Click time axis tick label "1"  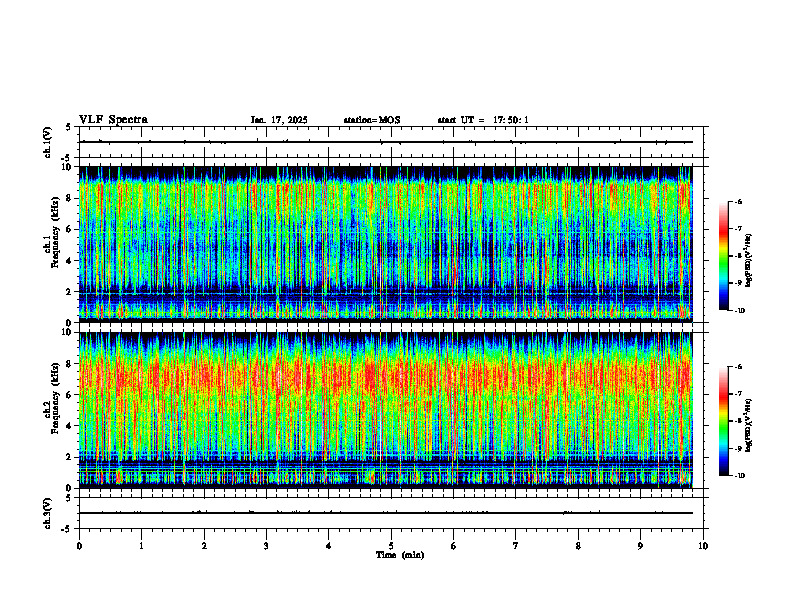coord(141,546)
